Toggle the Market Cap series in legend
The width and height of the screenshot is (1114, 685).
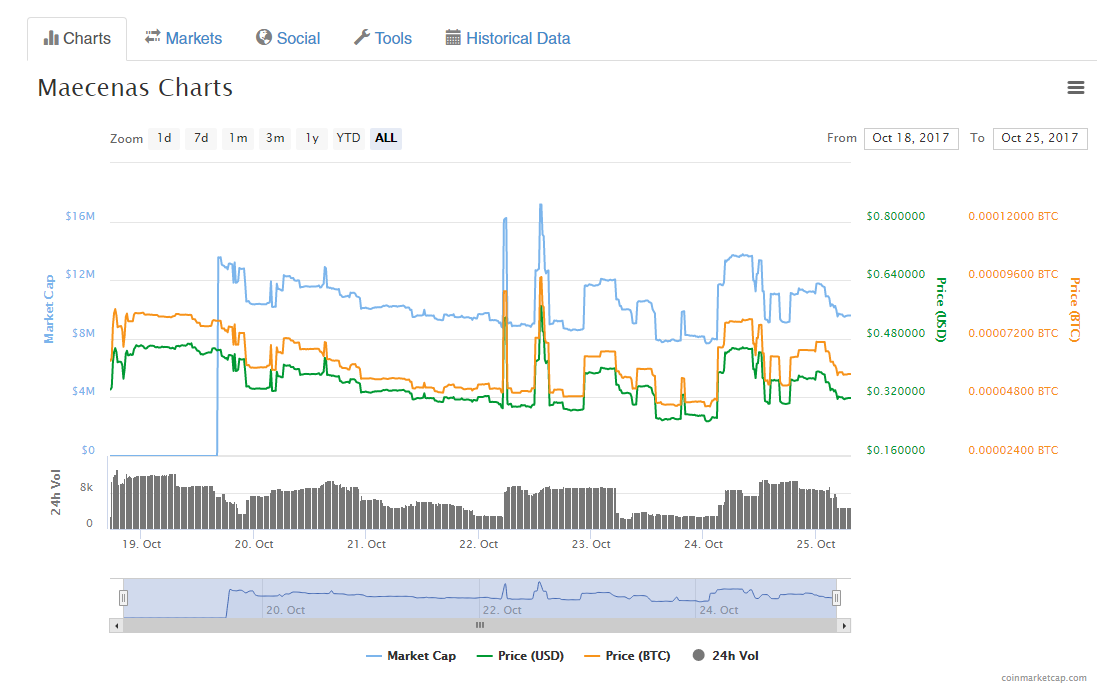[x=411, y=656]
